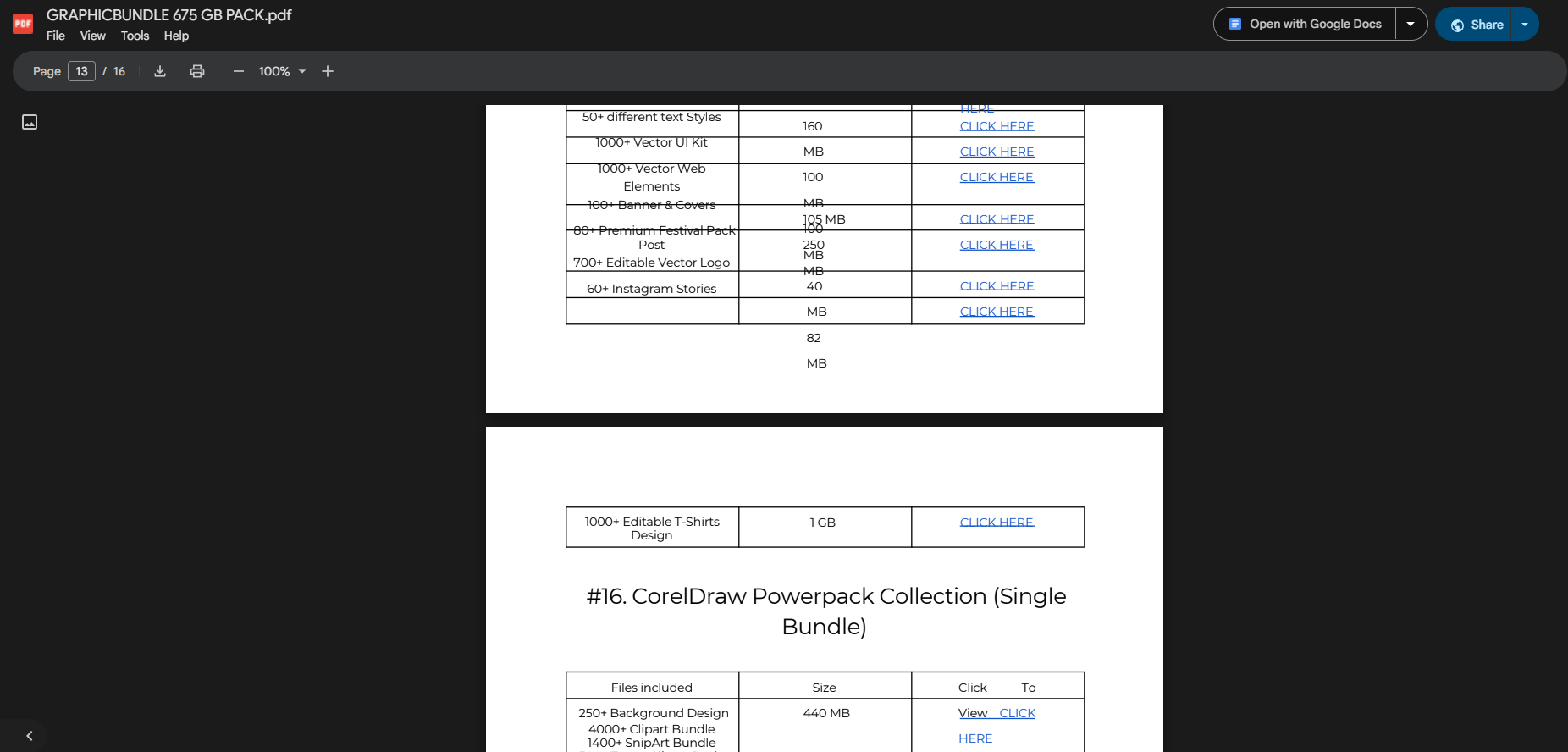
Task: Click the Share button
Action: [1474, 24]
